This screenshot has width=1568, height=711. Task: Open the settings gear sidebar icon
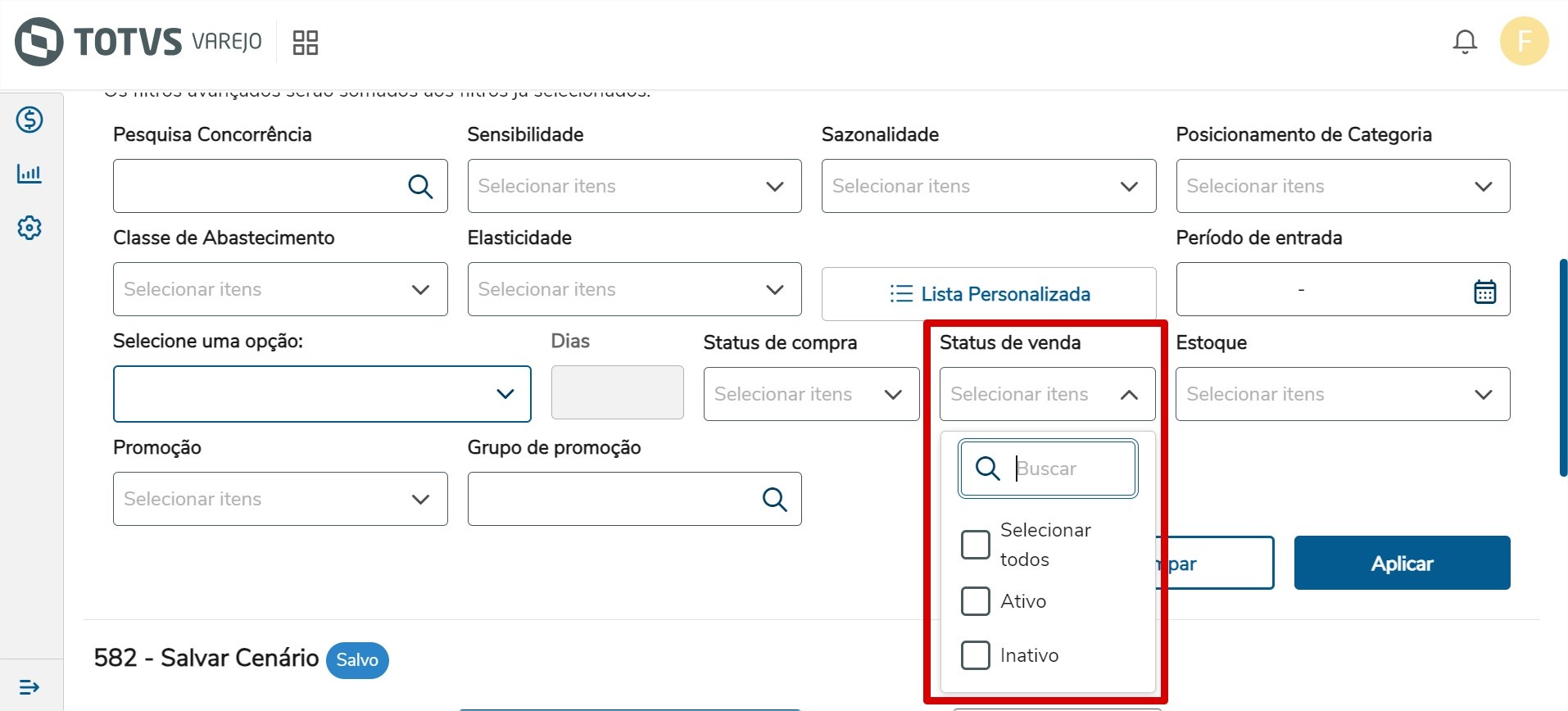[x=29, y=228]
